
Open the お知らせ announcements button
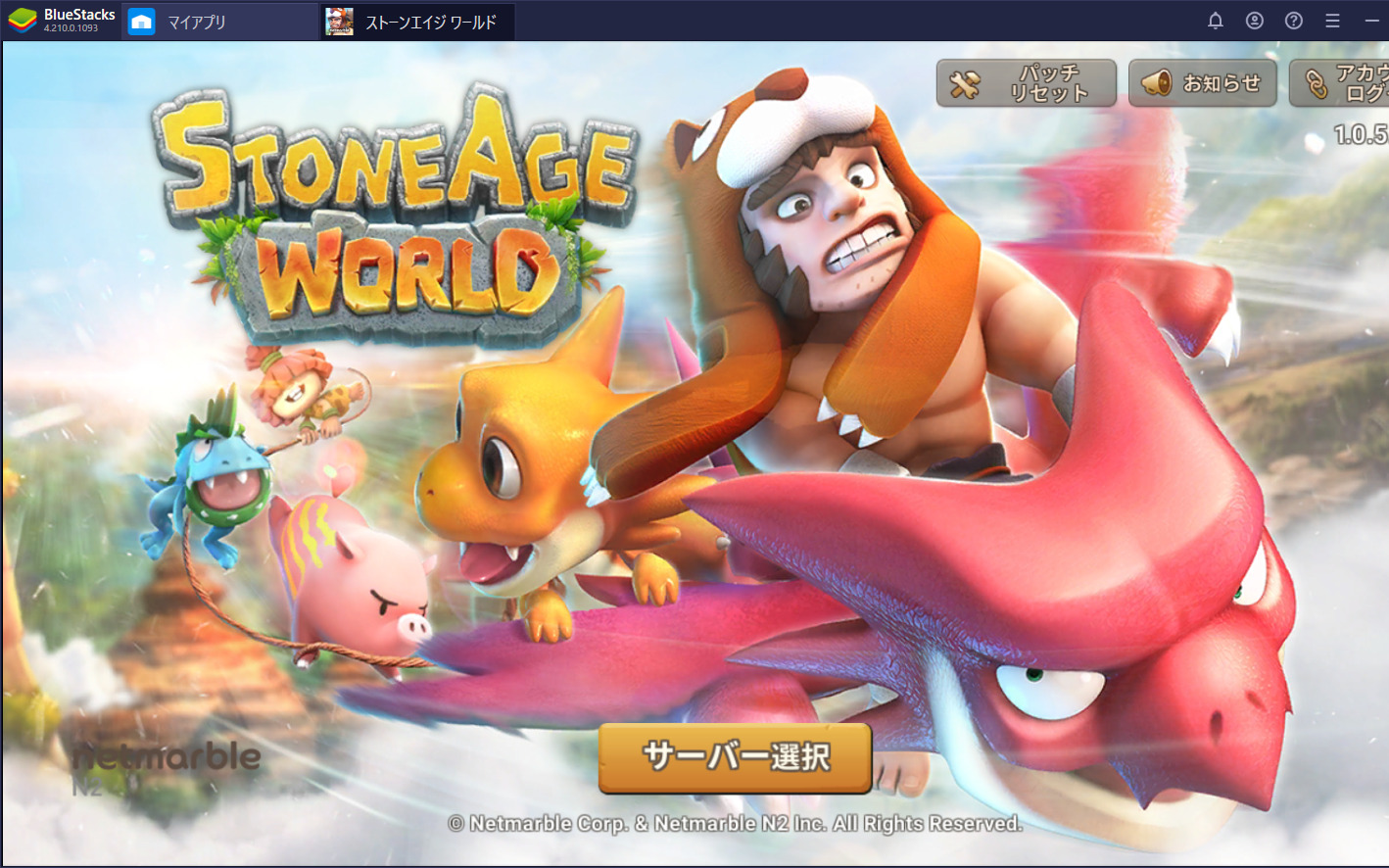click(x=1203, y=83)
